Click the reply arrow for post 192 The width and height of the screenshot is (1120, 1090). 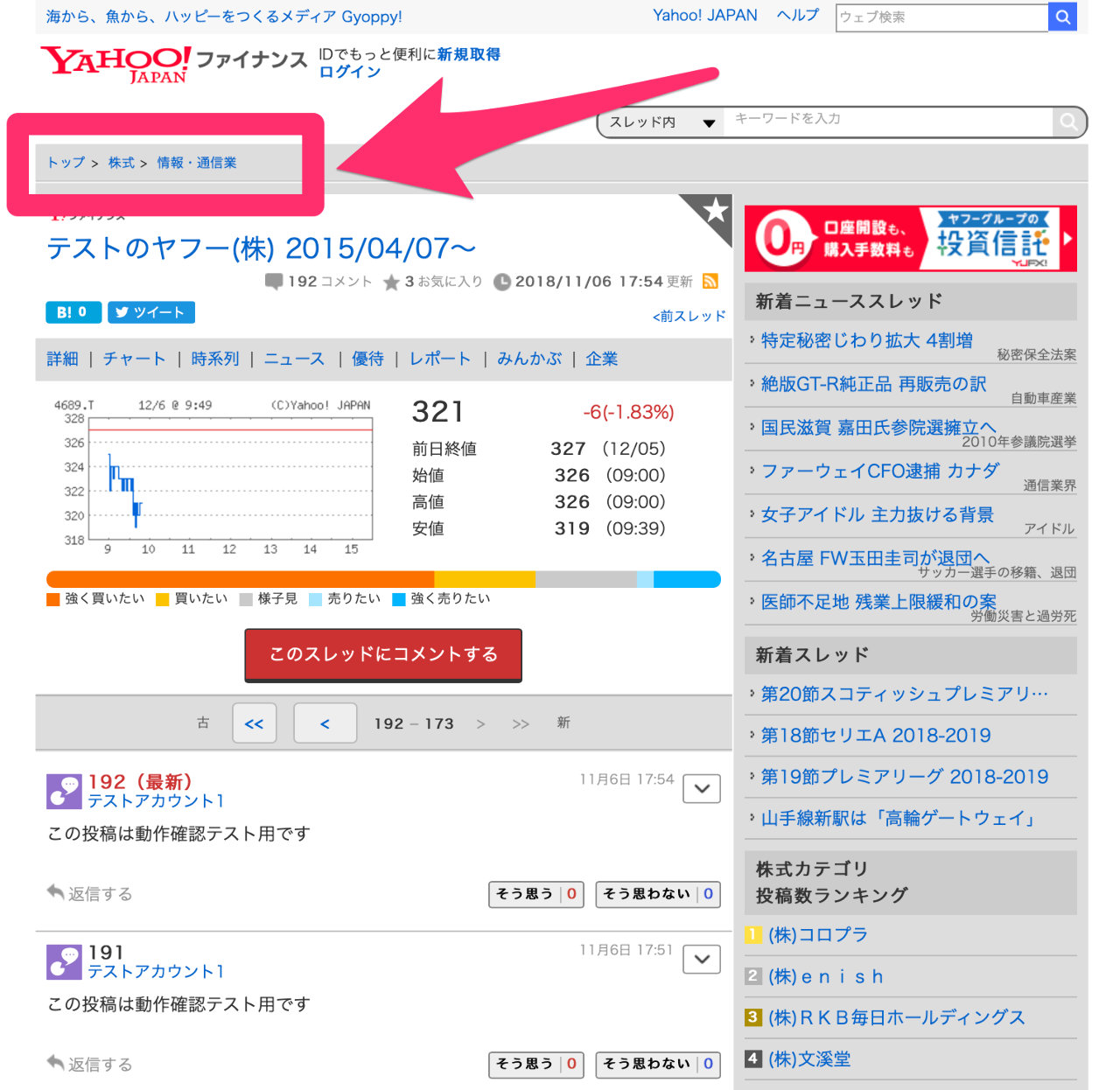click(56, 893)
